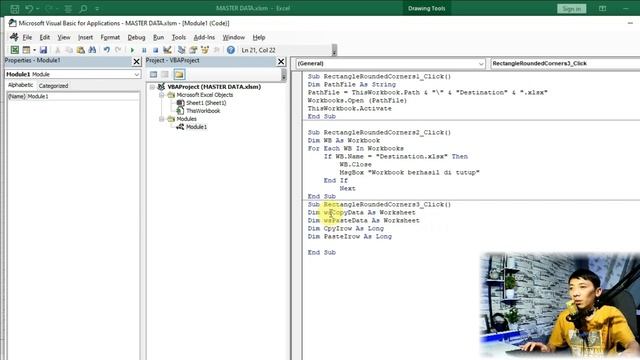Toggle Design Mode icon

click(x=167, y=50)
